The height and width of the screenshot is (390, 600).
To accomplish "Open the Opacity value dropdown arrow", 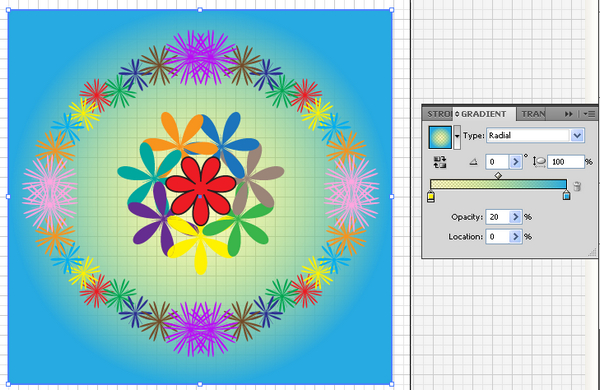I will point(515,217).
